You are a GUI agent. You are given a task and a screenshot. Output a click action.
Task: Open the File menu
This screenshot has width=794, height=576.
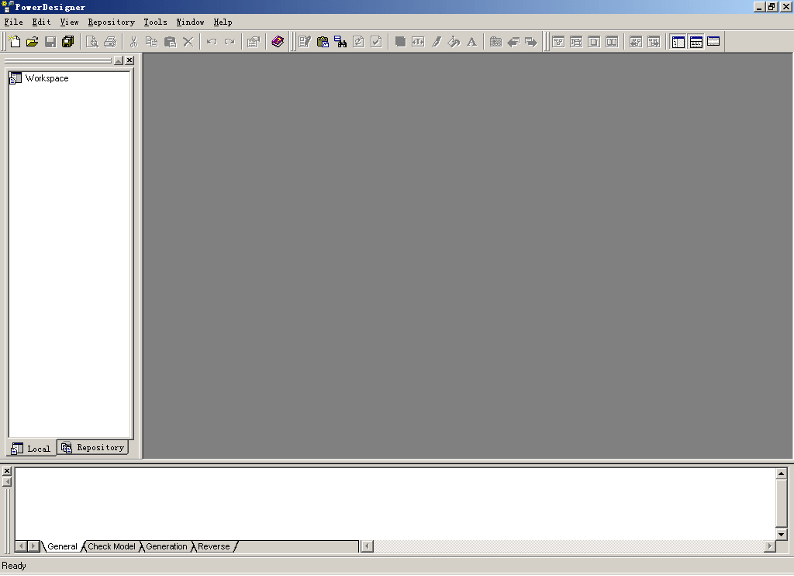pyautogui.click(x=14, y=22)
